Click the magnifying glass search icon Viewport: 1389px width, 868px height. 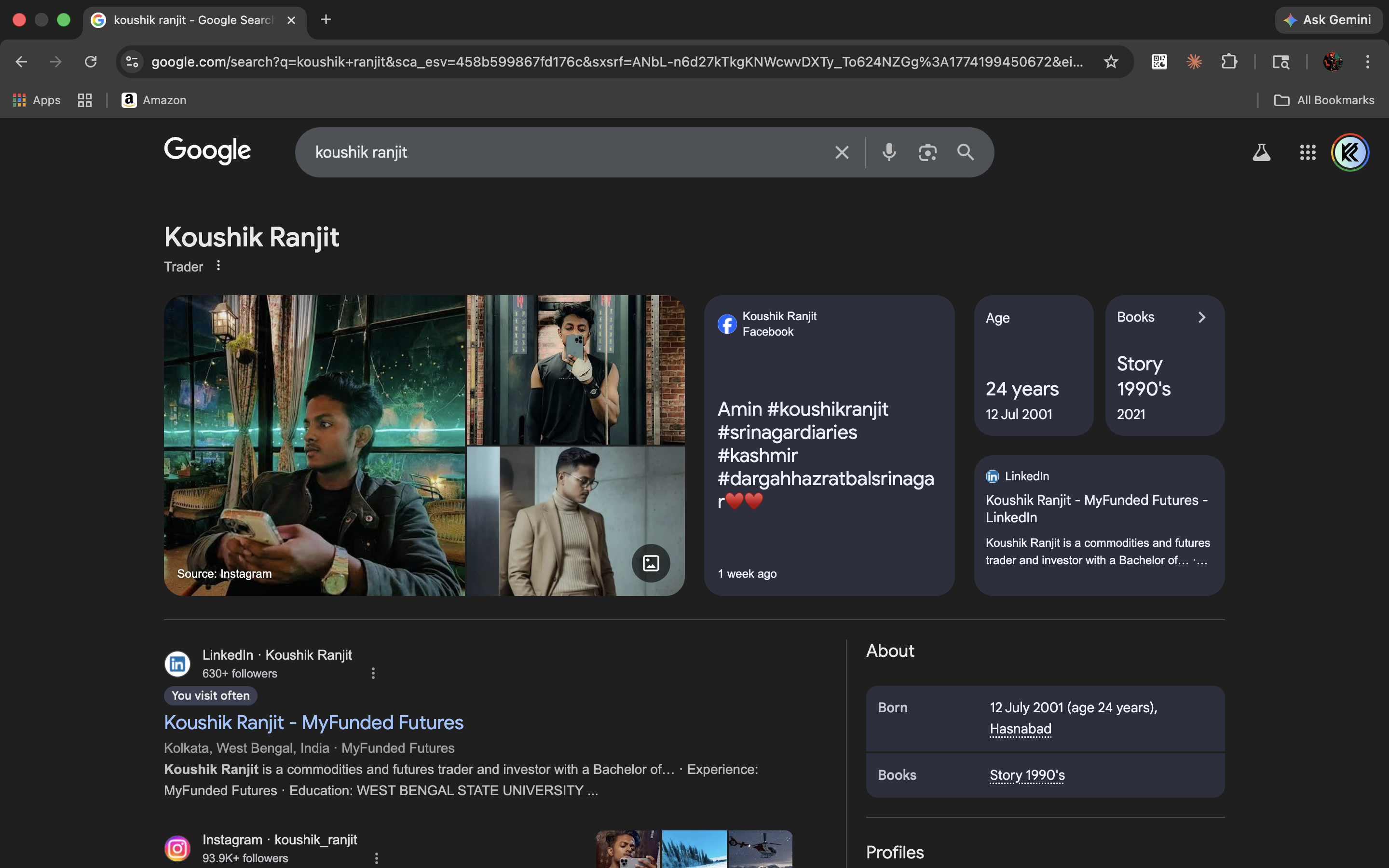pos(966,152)
